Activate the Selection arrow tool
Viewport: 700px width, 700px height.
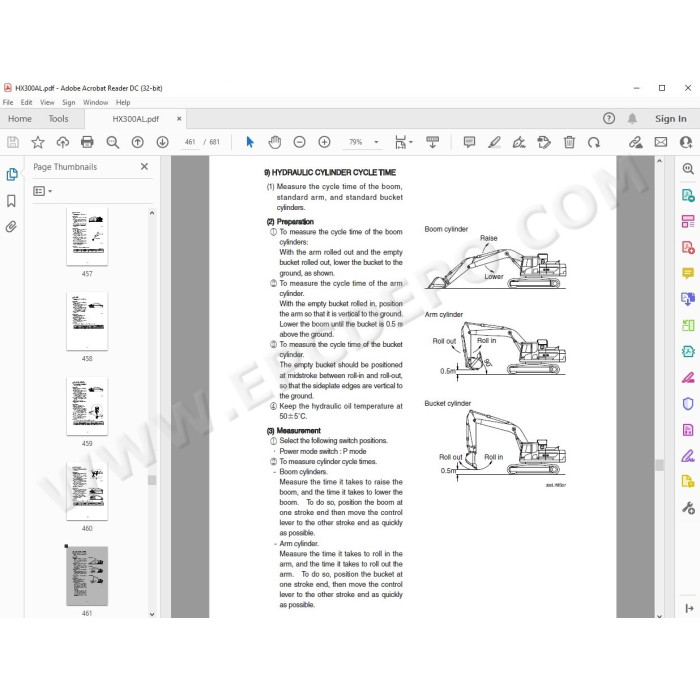250,142
